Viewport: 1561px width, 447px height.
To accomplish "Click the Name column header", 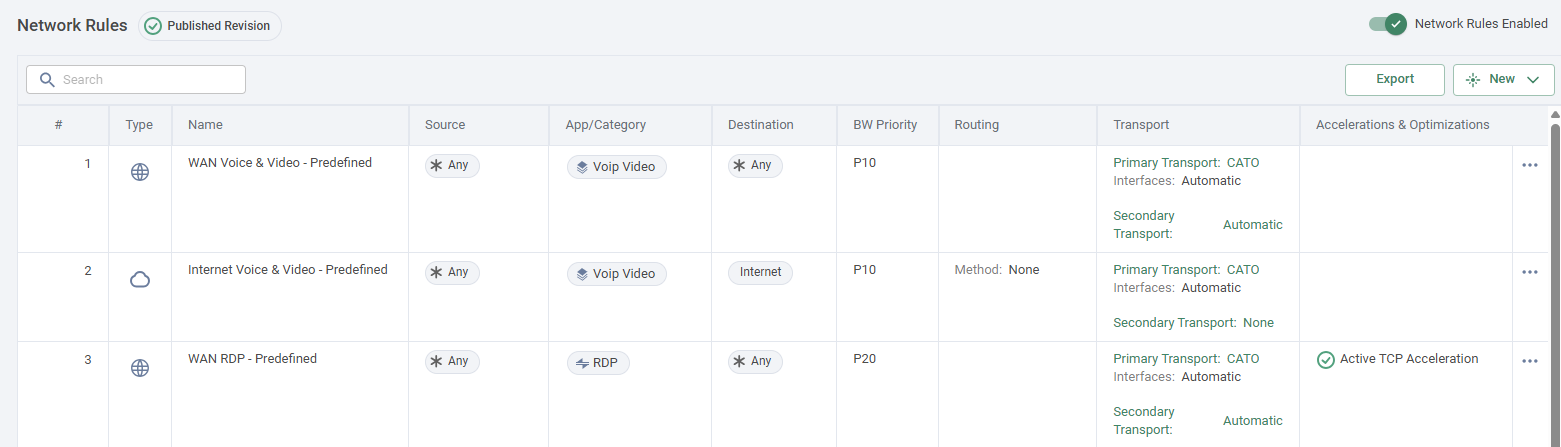I will point(205,125).
